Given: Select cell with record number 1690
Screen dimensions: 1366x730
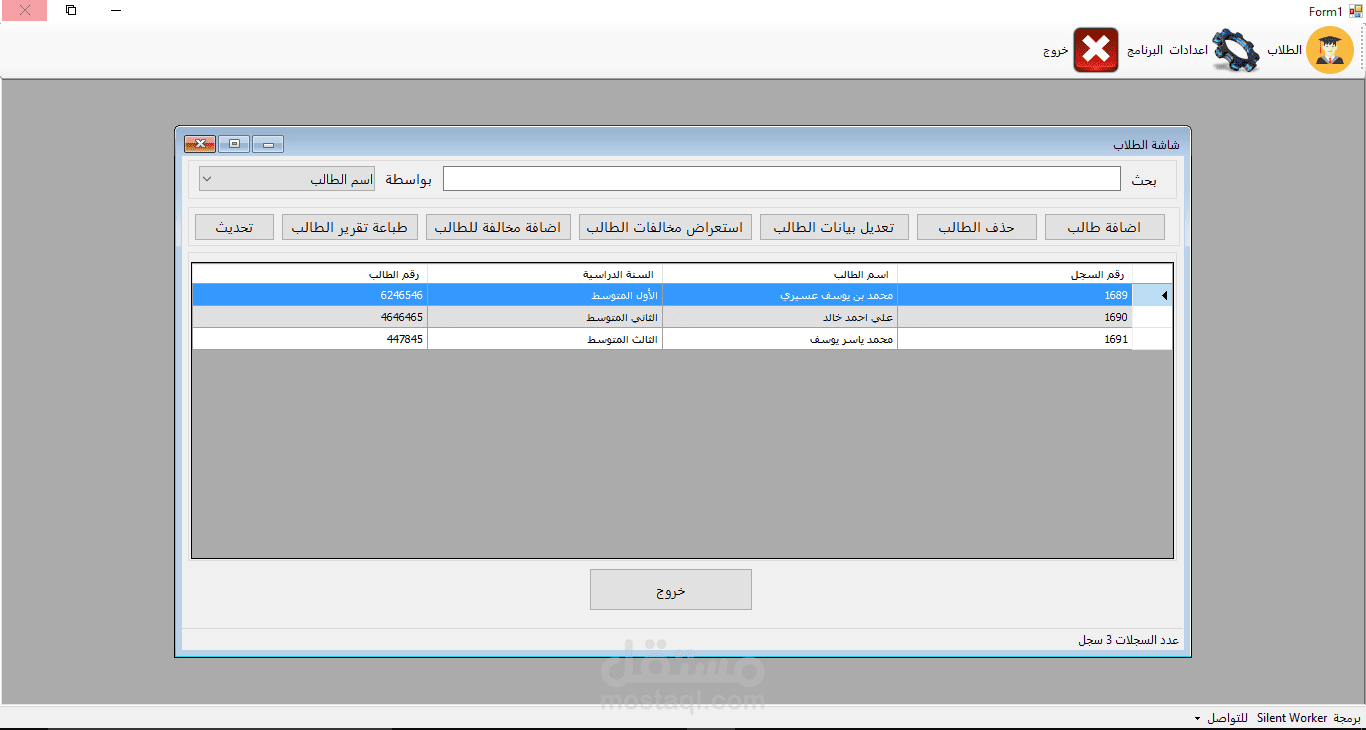Looking at the screenshot, I should (x=1015, y=317).
